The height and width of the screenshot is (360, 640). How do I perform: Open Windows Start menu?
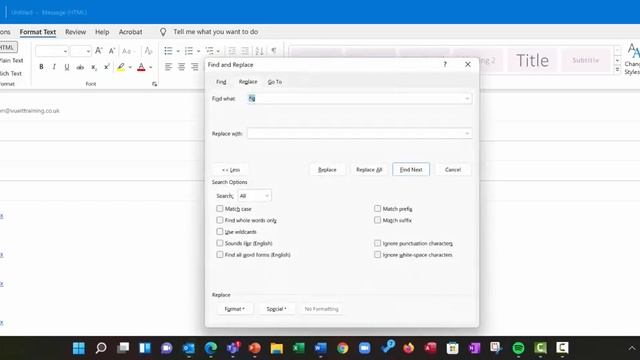click(79, 348)
